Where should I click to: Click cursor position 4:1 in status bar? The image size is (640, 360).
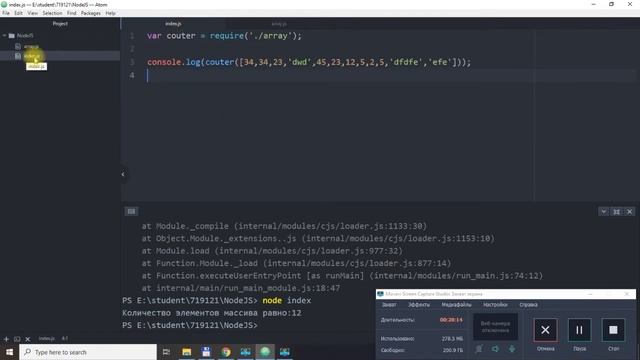[x=65, y=338]
